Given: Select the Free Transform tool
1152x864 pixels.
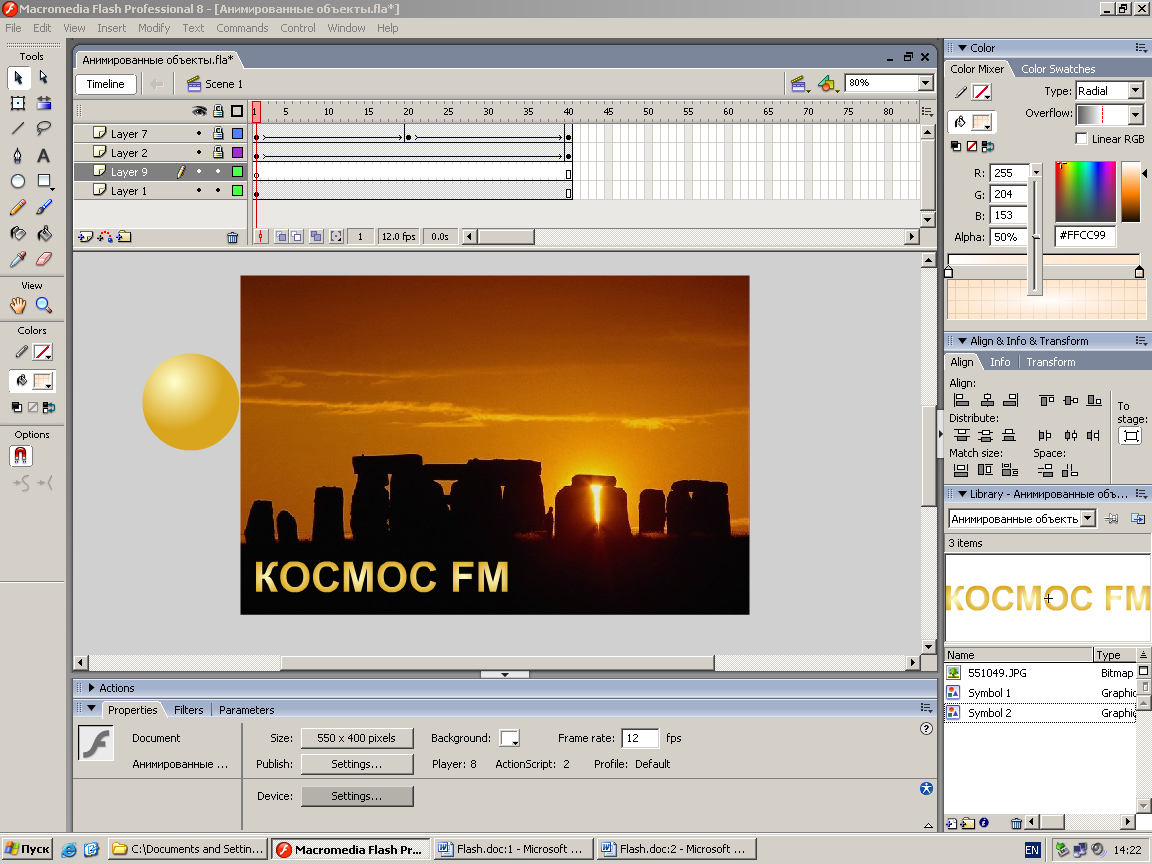Looking at the screenshot, I should 18,103.
